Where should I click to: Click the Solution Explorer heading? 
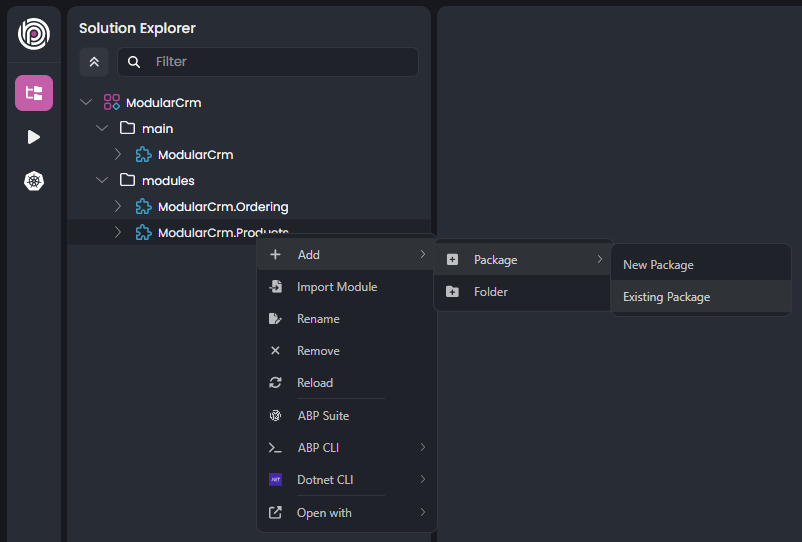137,28
